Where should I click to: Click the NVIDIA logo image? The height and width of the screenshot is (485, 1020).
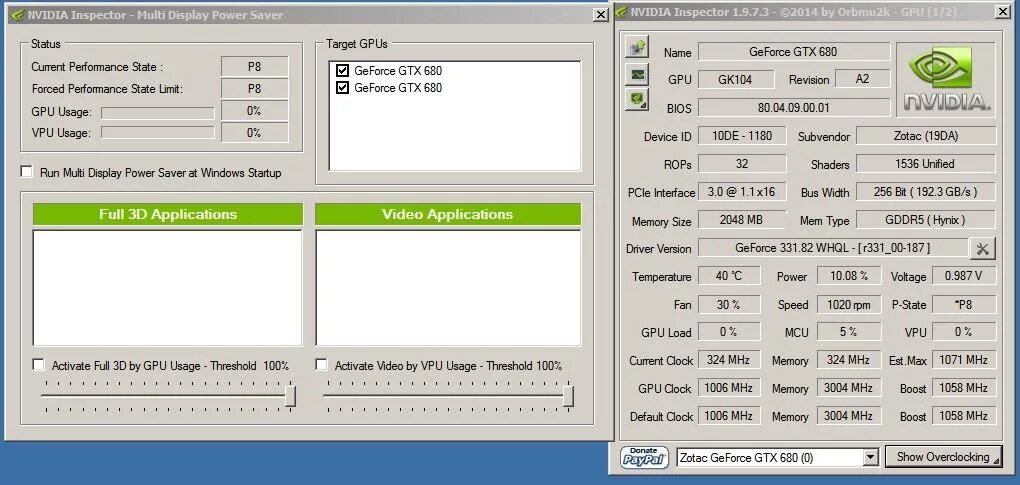pos(946,80)
